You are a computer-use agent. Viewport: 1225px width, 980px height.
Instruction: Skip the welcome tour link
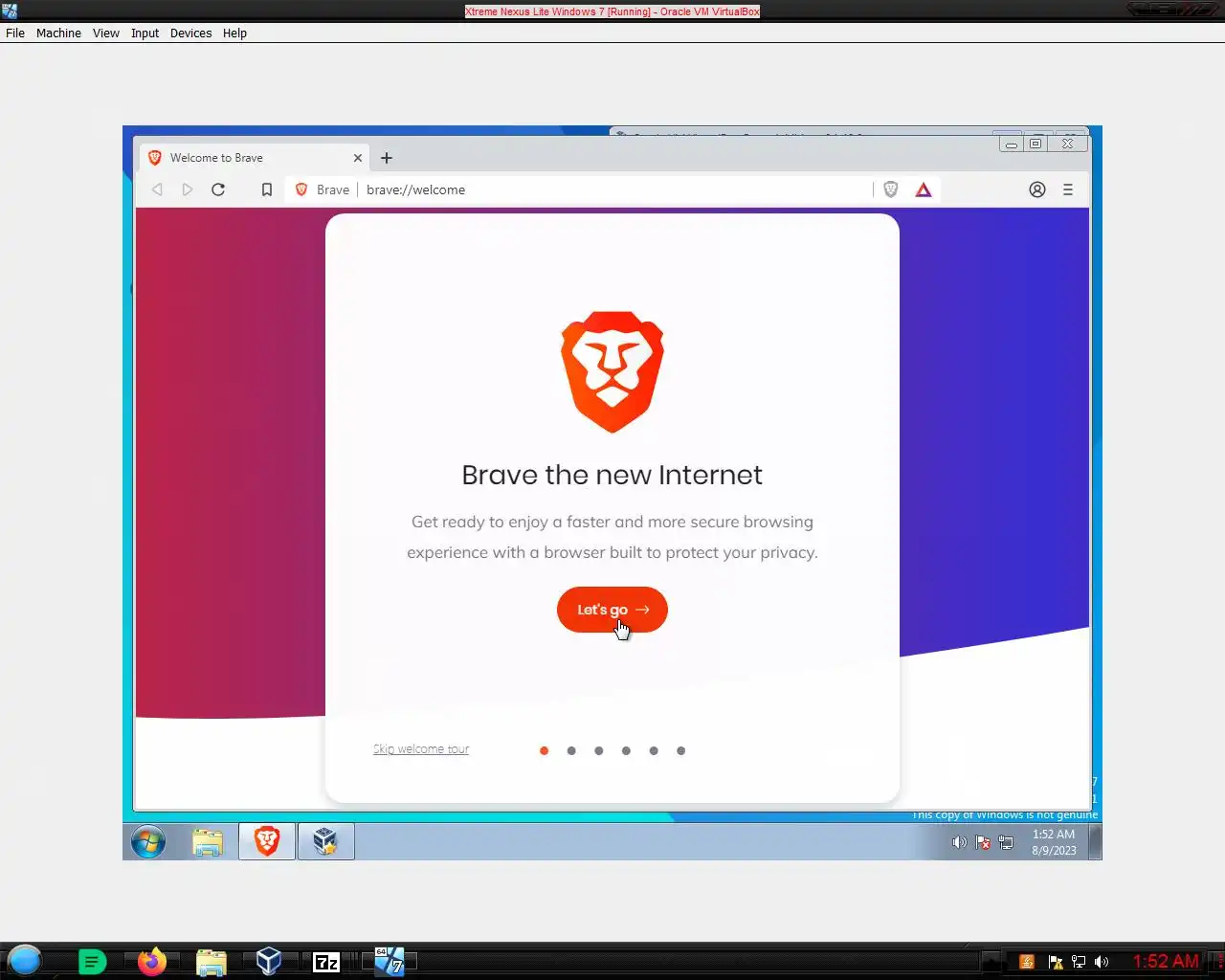[x=421, y=749]
